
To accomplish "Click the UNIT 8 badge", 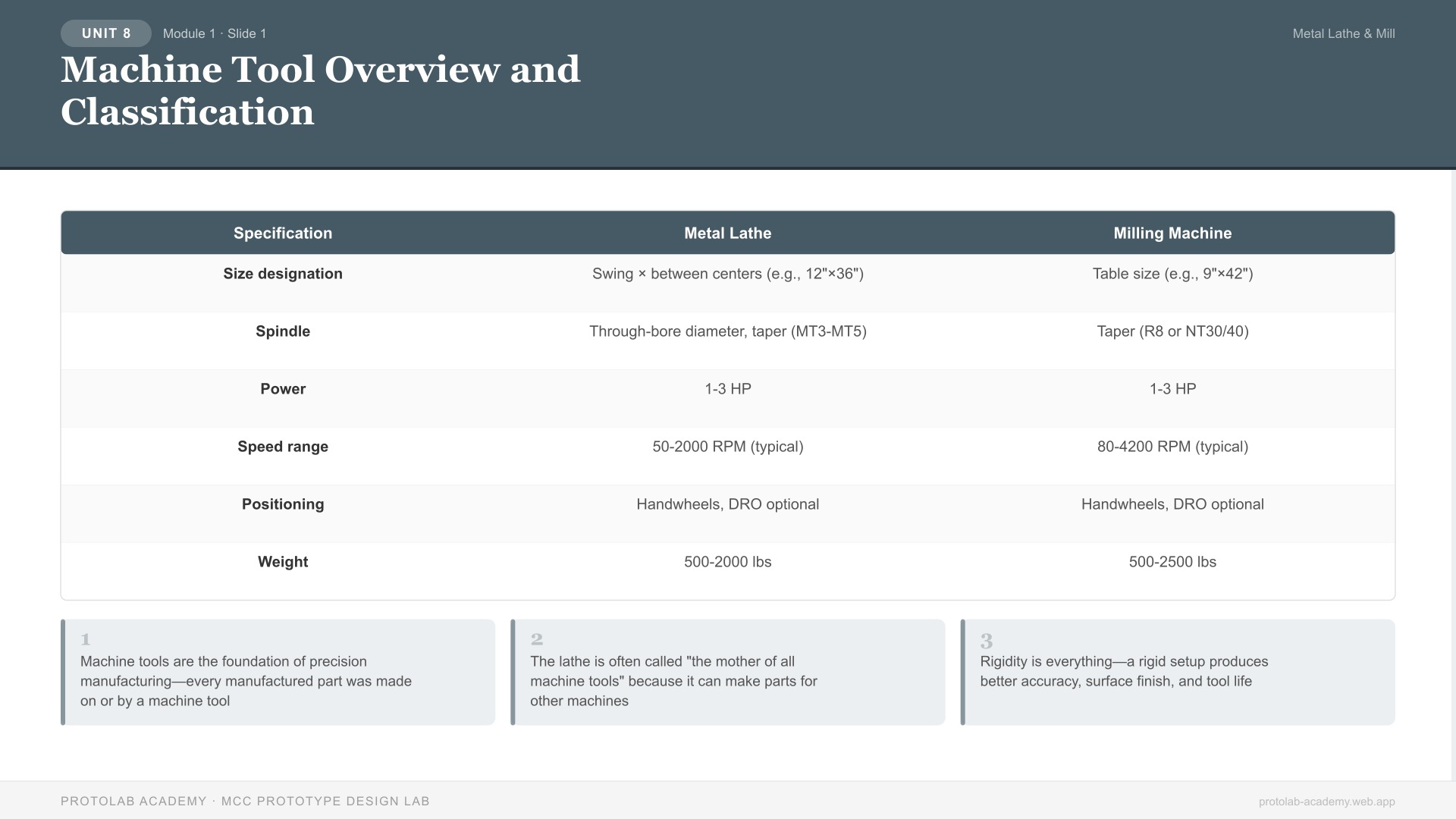I will 105,33.
